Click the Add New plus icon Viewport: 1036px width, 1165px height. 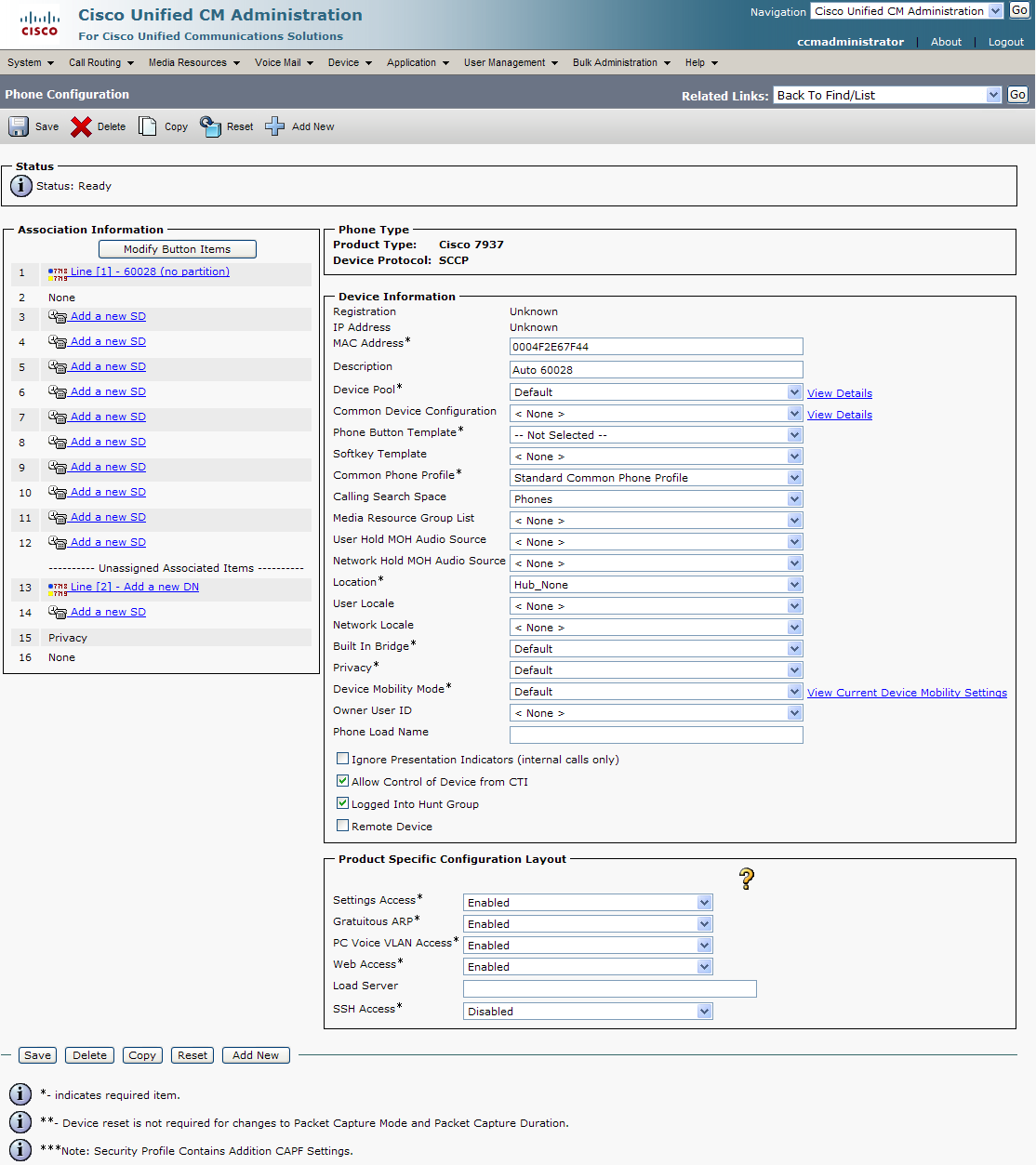[x=274, y=126]
